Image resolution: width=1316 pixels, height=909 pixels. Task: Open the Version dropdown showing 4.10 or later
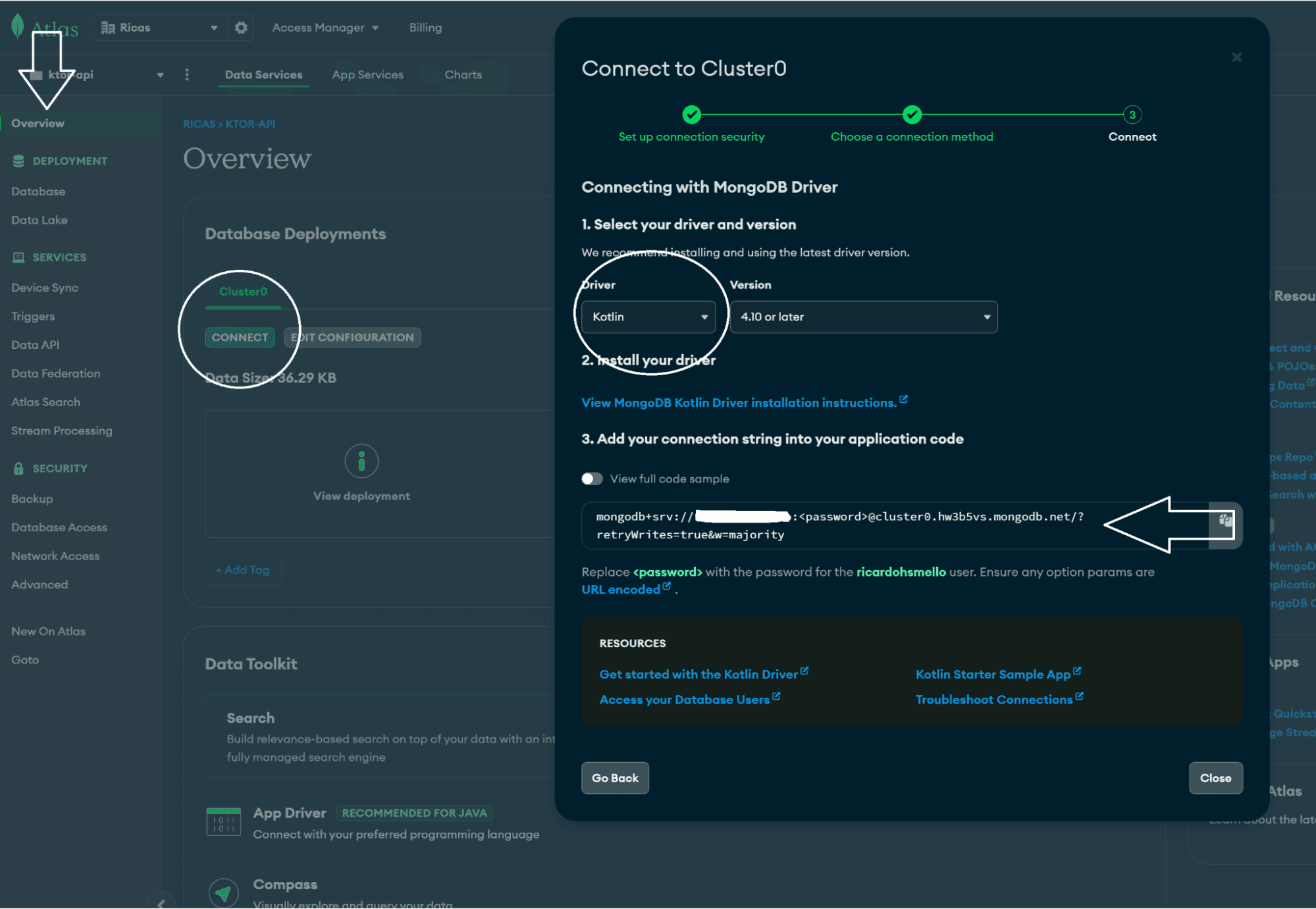863,317
